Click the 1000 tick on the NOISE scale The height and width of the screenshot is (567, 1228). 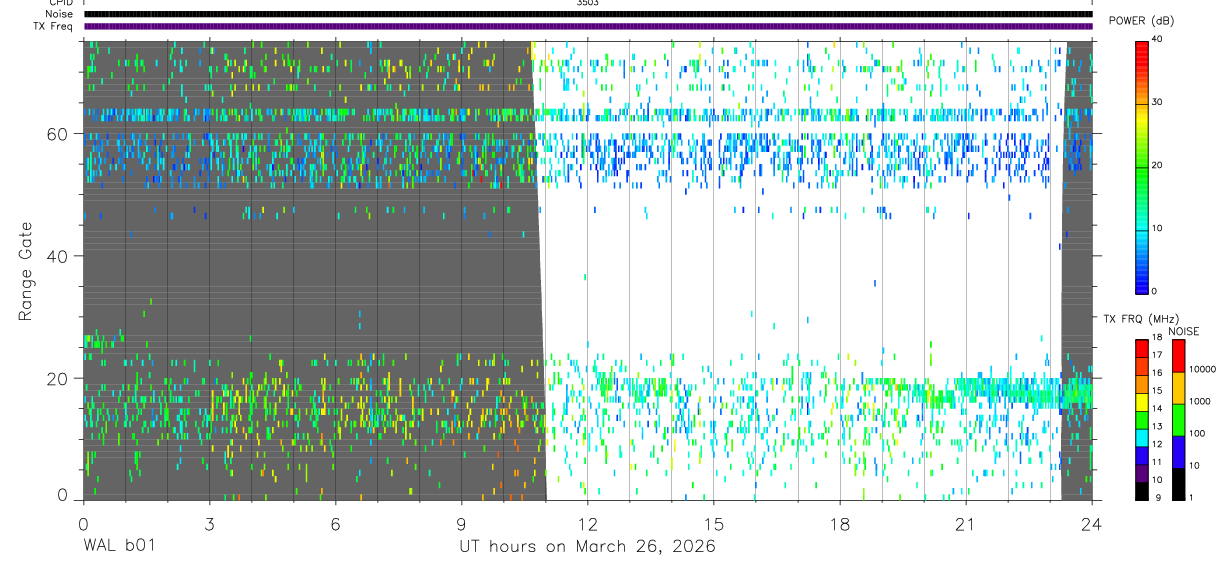pos(1199,401)
